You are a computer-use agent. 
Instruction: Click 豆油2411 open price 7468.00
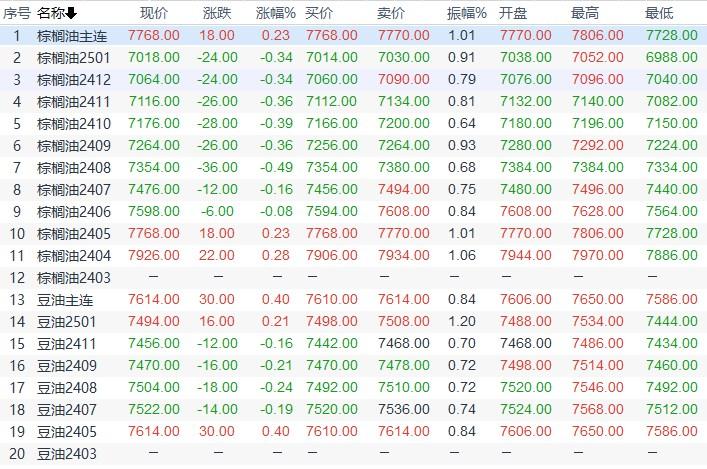[525, 343]
